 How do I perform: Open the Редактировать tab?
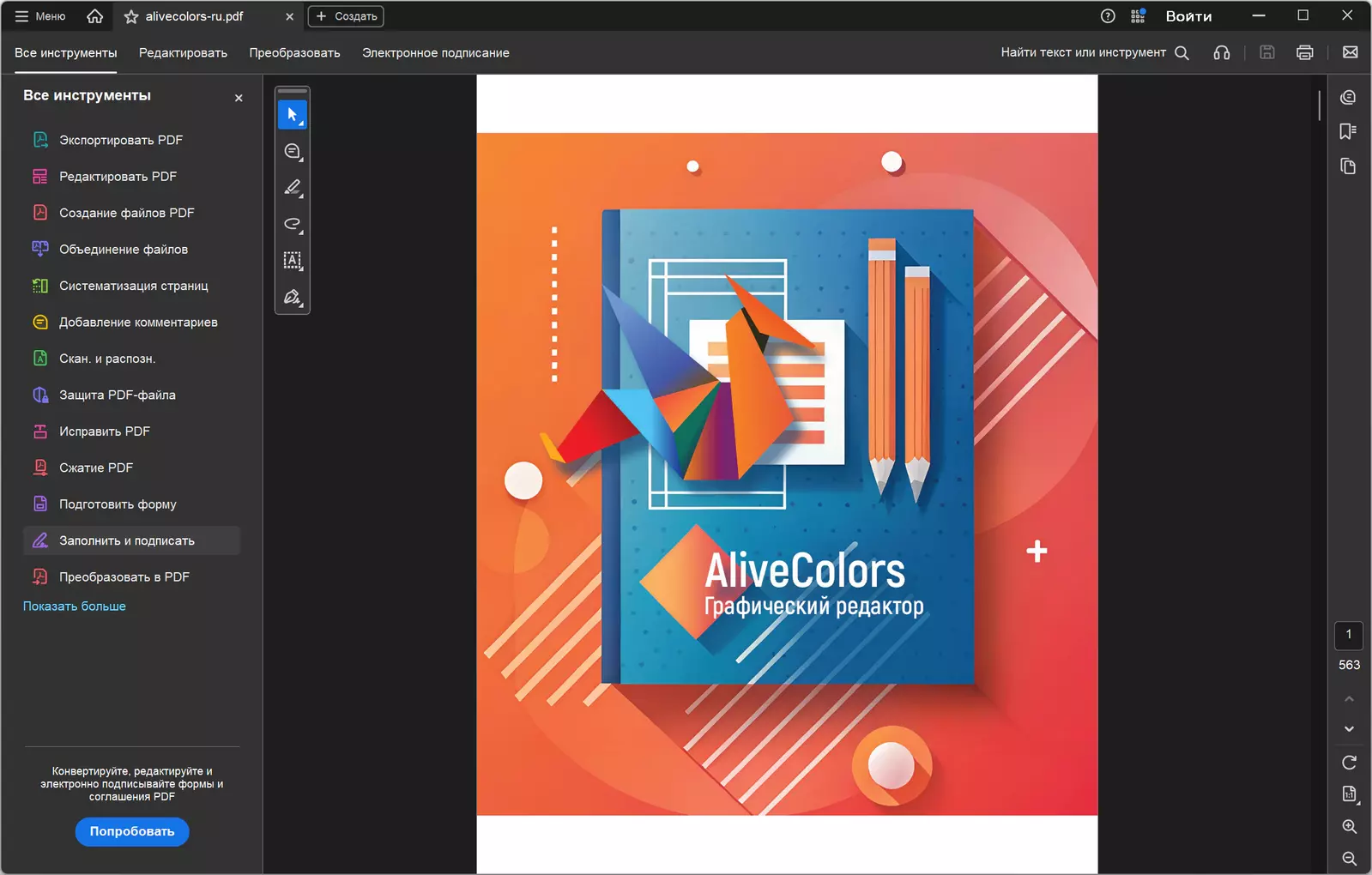point(183,53)
